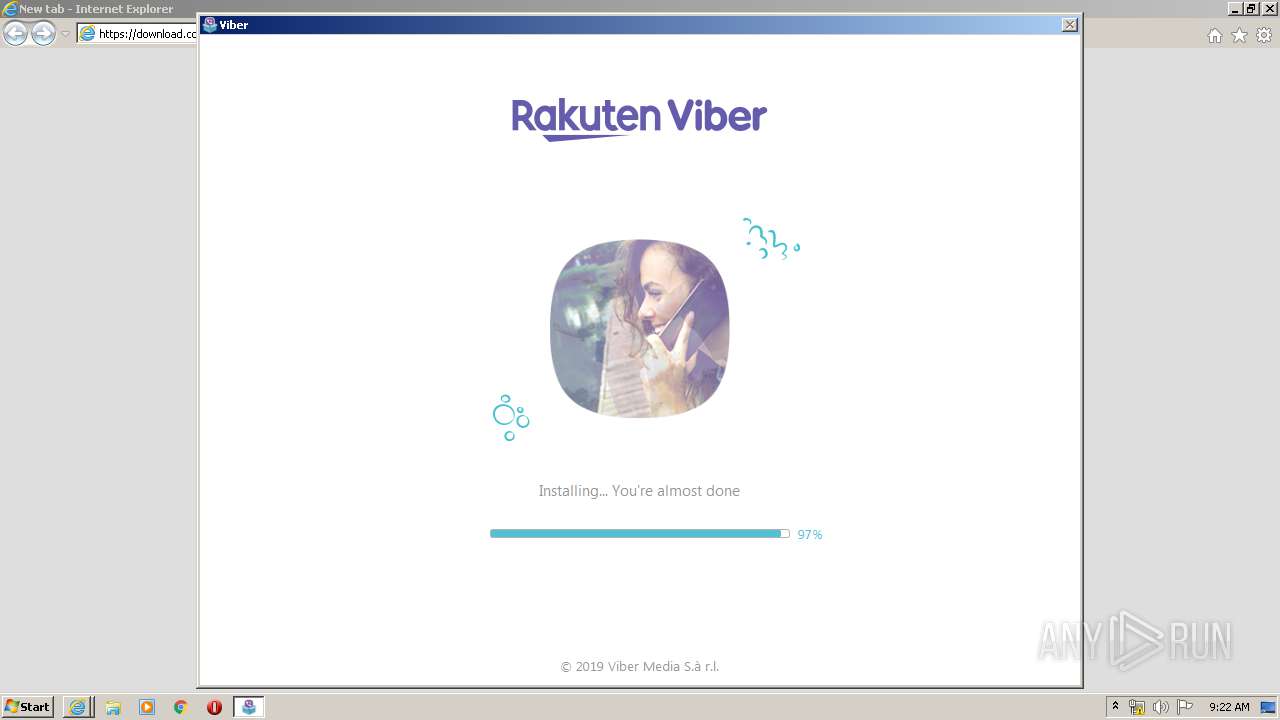Screen dimensions: 1280x720
Task: Open the Windows Start menu
Action: click(x=28, y=707)
